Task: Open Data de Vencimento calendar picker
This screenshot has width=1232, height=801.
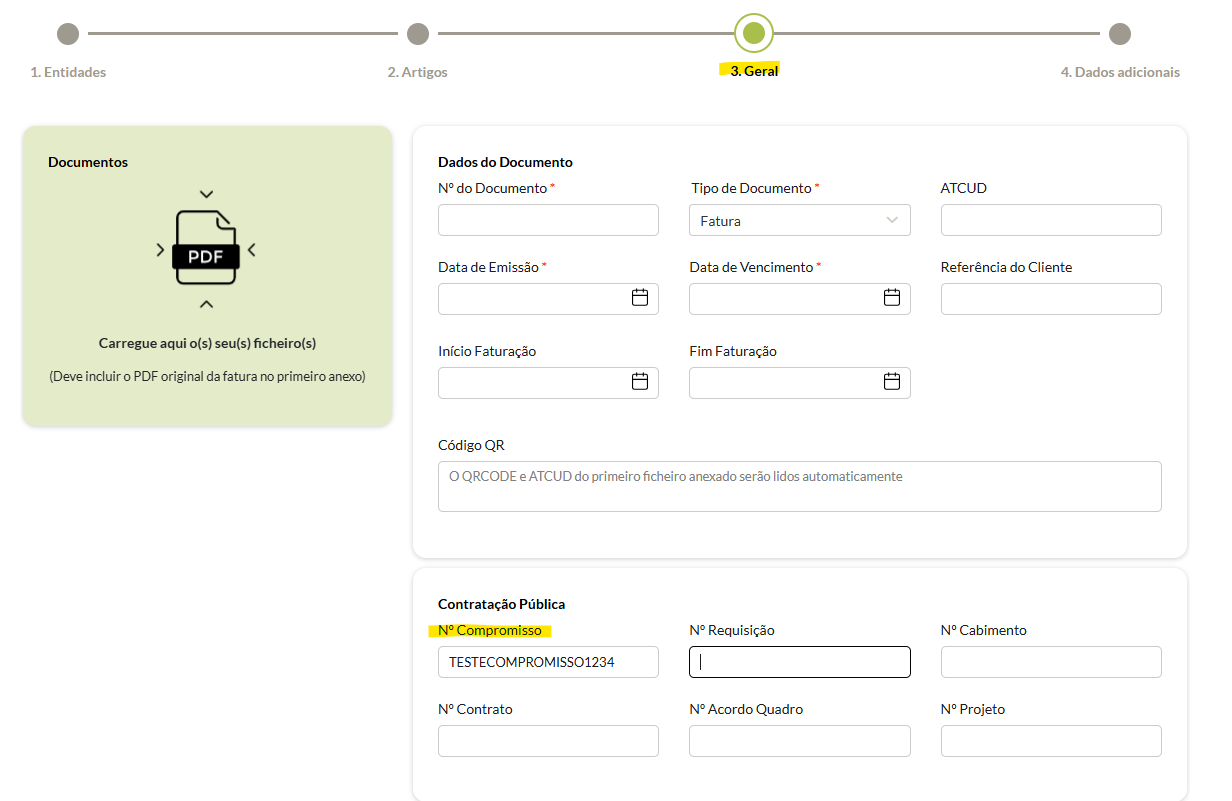Action: click(x=892, y=298)
